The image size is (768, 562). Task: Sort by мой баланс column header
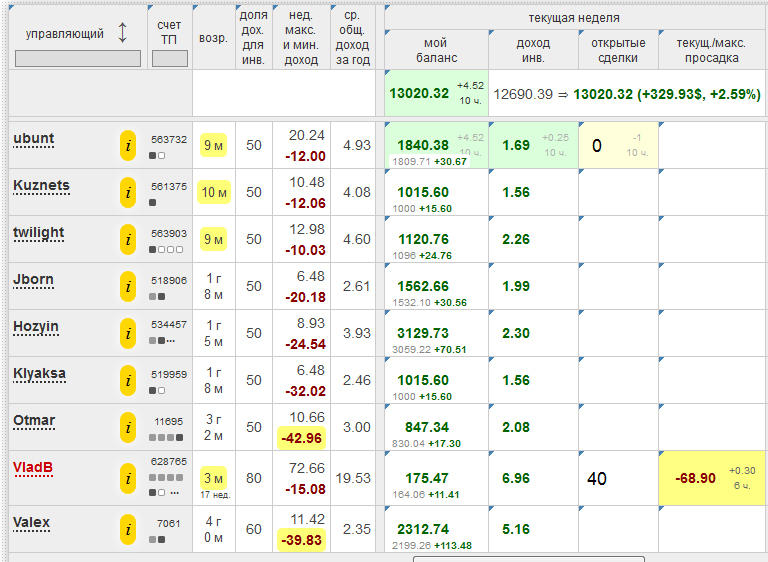pos(436,50)
